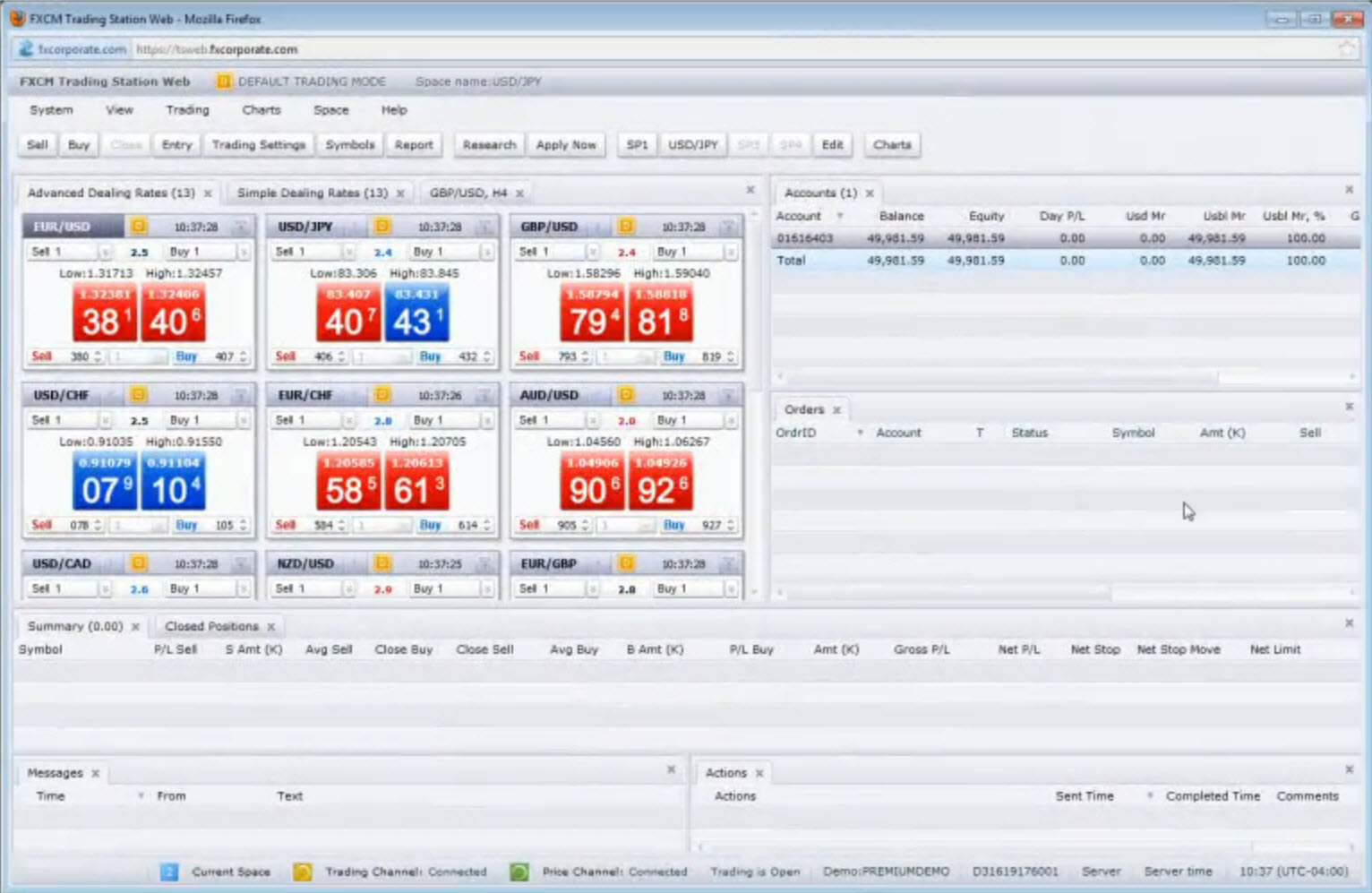Click the fxcorporate.com site identity icon

(x=25, y=49)
